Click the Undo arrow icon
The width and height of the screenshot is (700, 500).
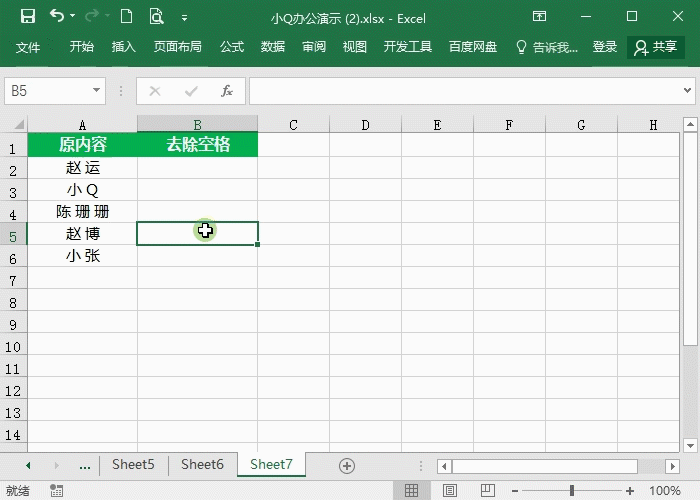tap(56, 16)
